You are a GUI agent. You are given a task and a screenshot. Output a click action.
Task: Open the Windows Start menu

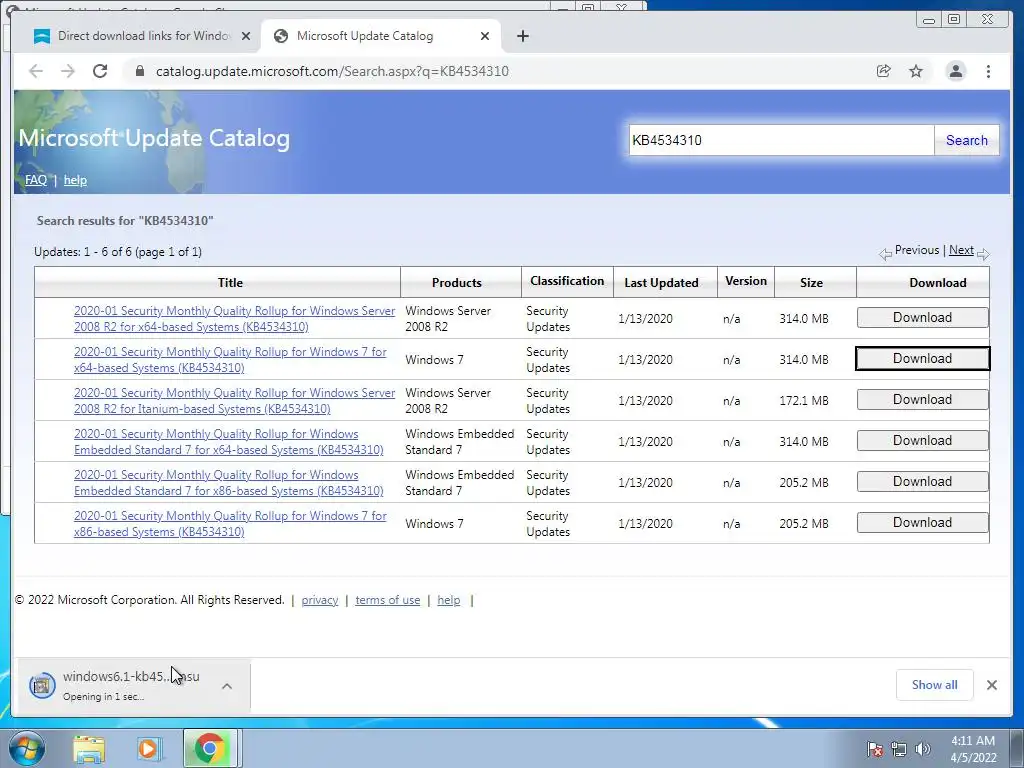(27, 748)
